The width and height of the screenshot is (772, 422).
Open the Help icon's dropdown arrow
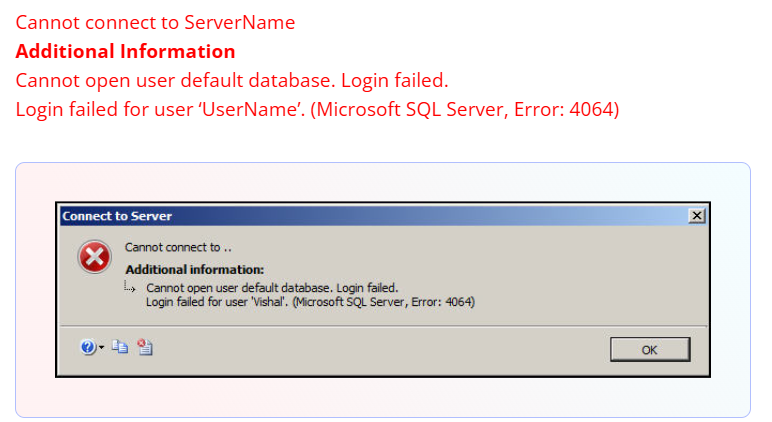pyautogui.click(x=101, y=348)
